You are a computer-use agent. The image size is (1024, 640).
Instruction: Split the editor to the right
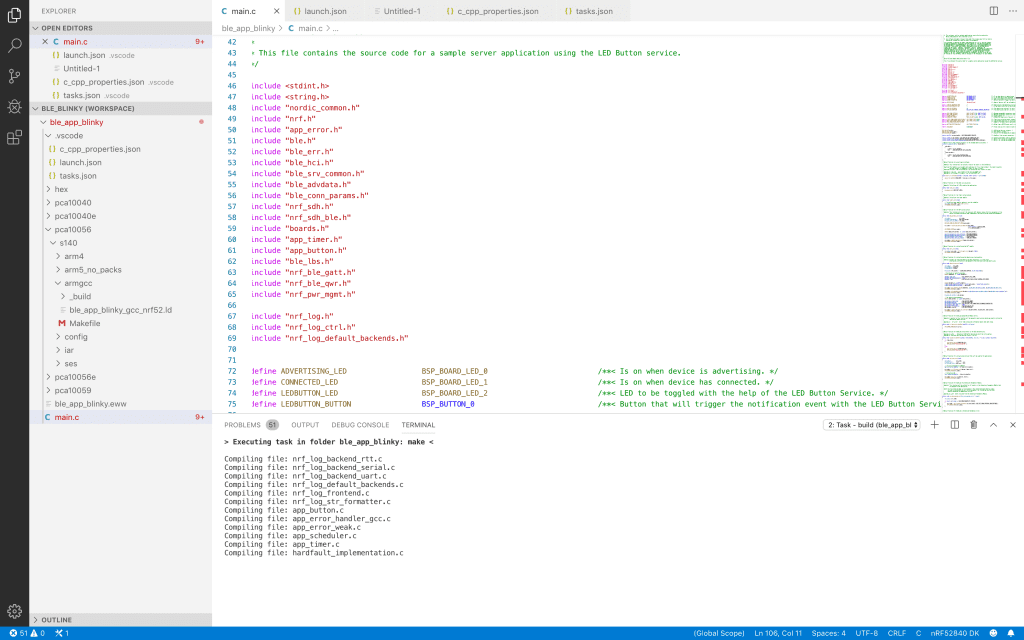[x=993, y=11]
